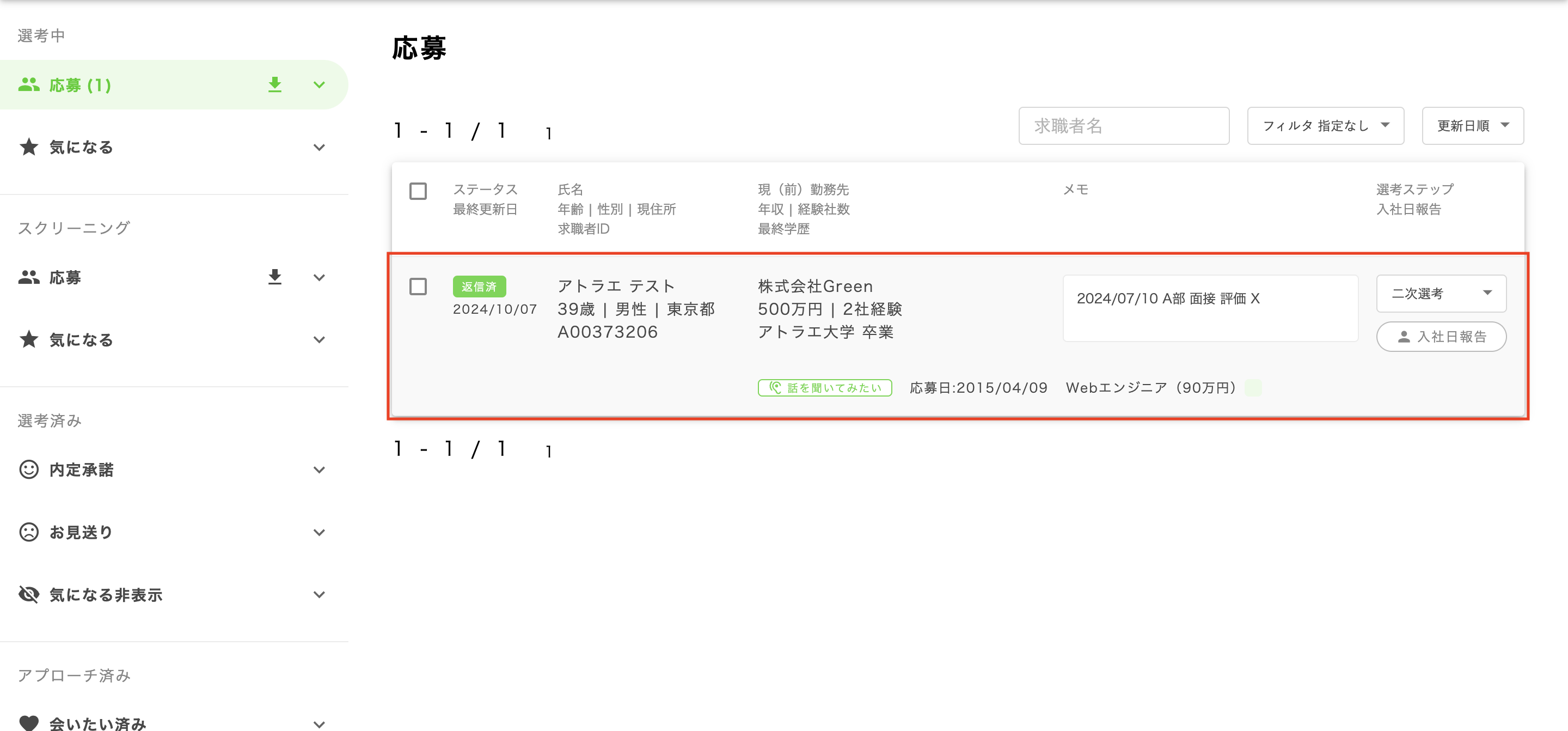The image size is (1568, 731).
Task: Expand 気になる under 選考中
Action: point(319,148)
